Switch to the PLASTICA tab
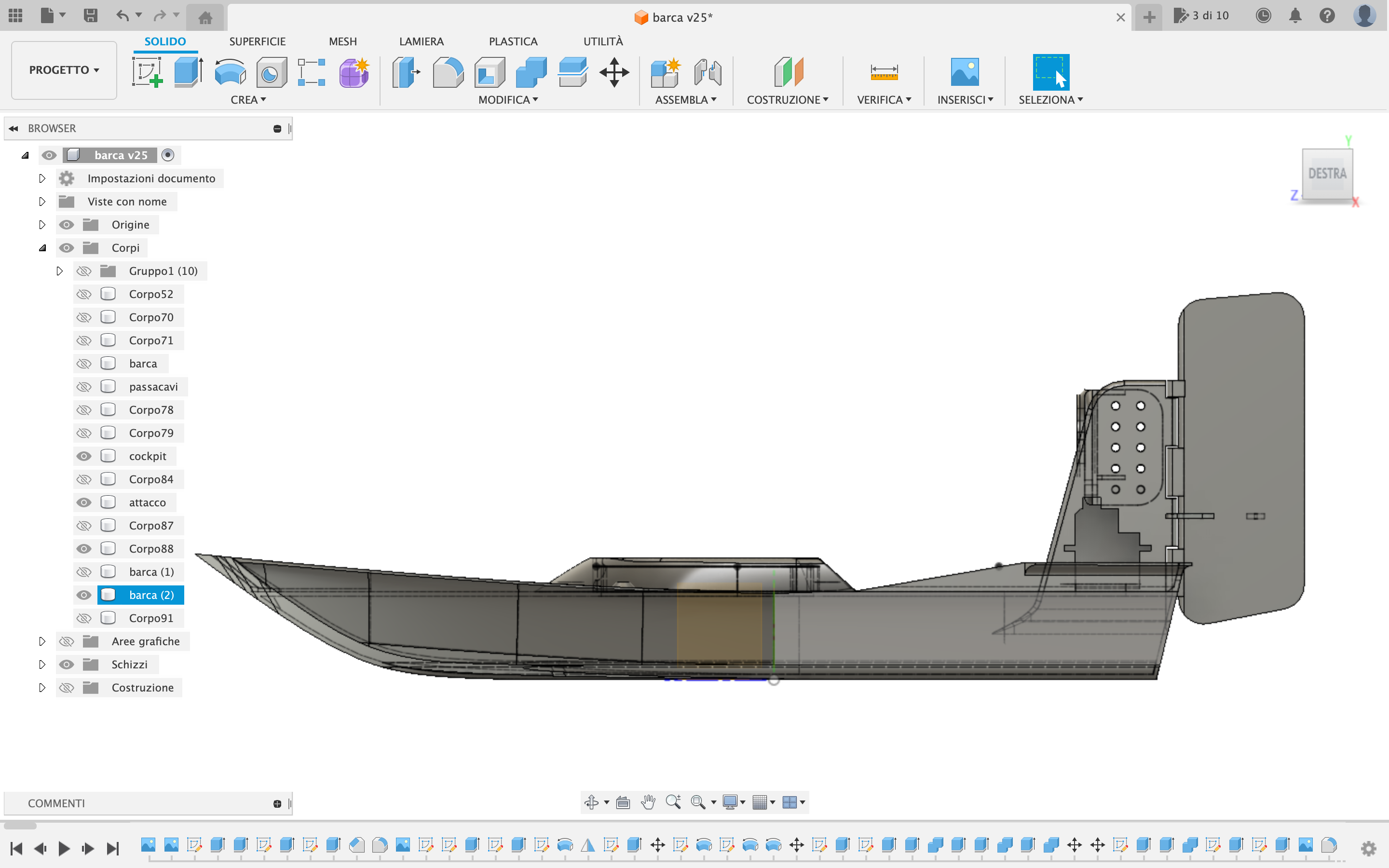 (x=513, y=41)
